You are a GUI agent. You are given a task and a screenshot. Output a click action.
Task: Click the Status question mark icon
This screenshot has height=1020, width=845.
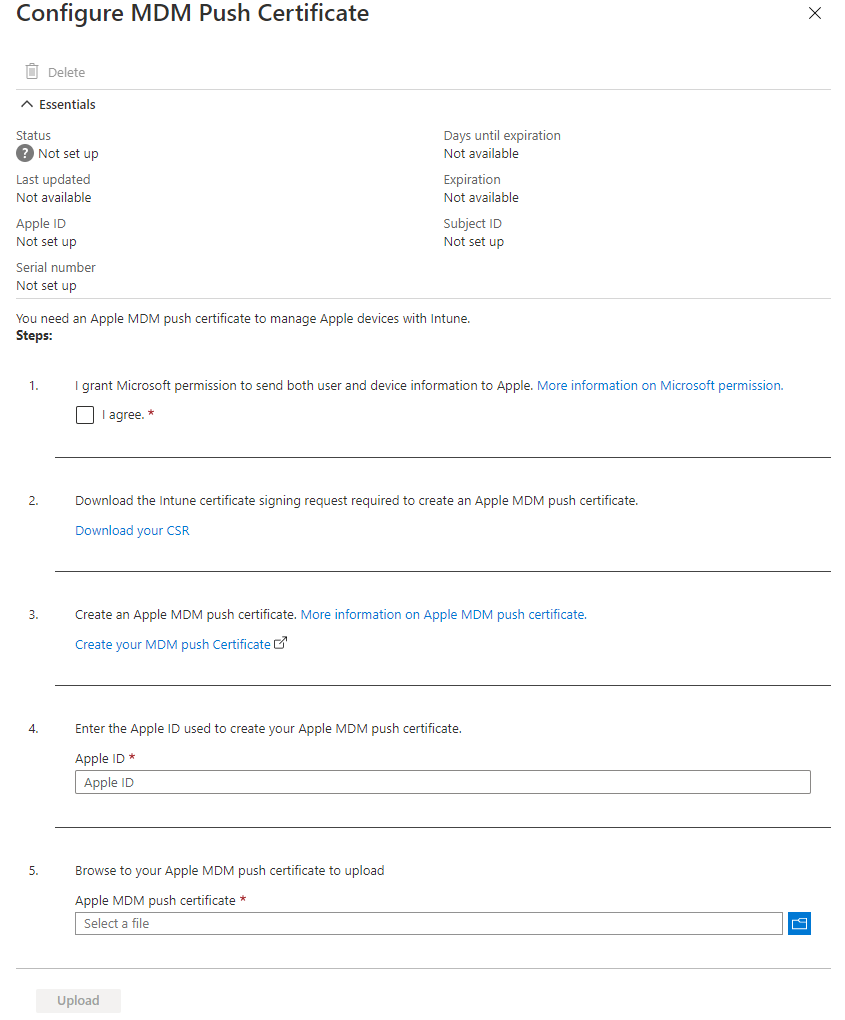[25, 154]
